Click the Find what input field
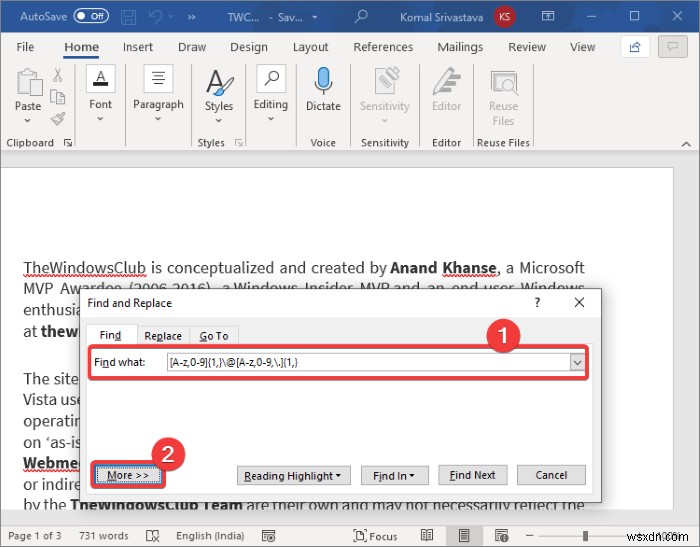 coord(368,362)
